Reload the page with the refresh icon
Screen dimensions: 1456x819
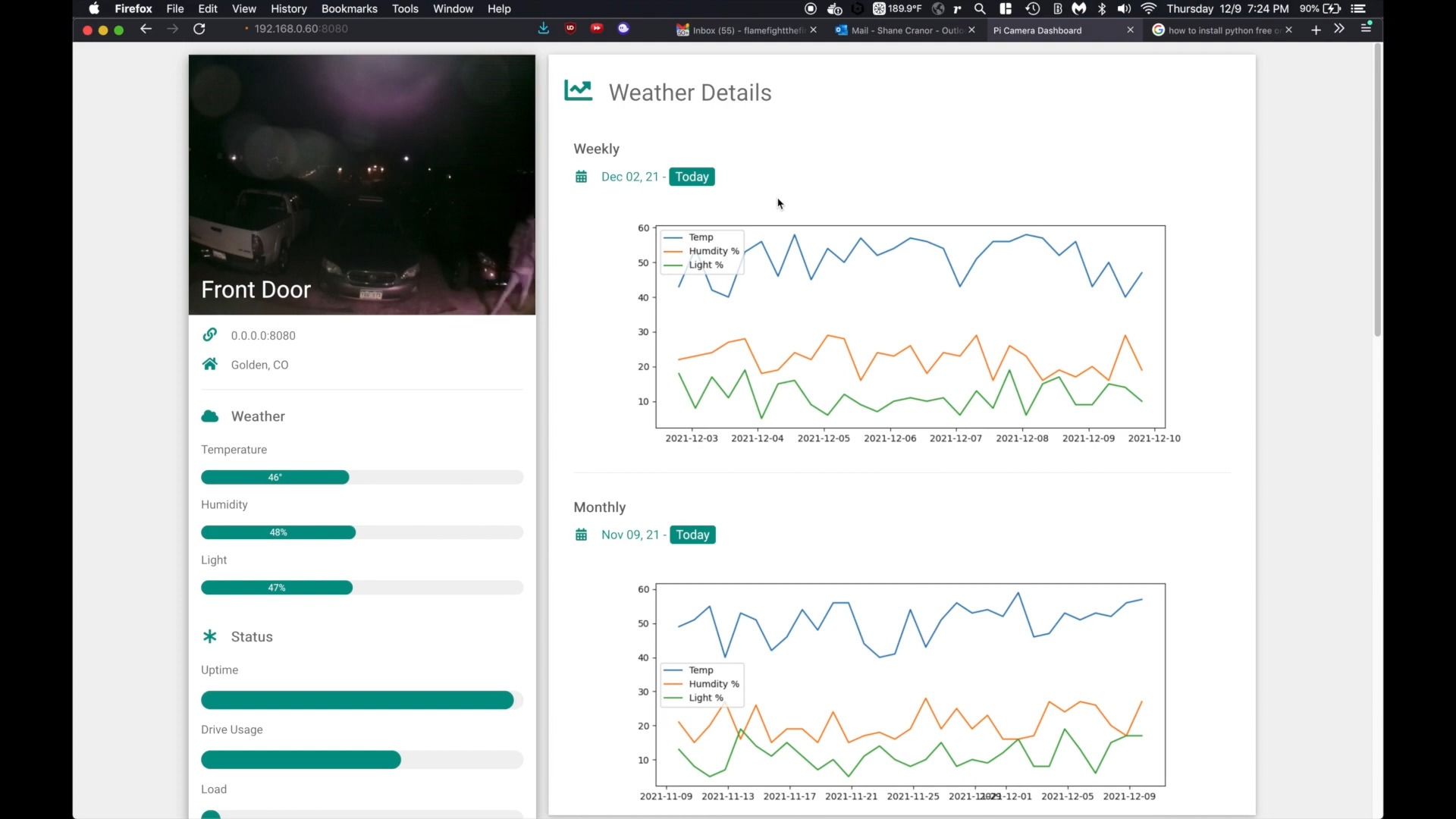pyautogui.click(x=199, y=29)
